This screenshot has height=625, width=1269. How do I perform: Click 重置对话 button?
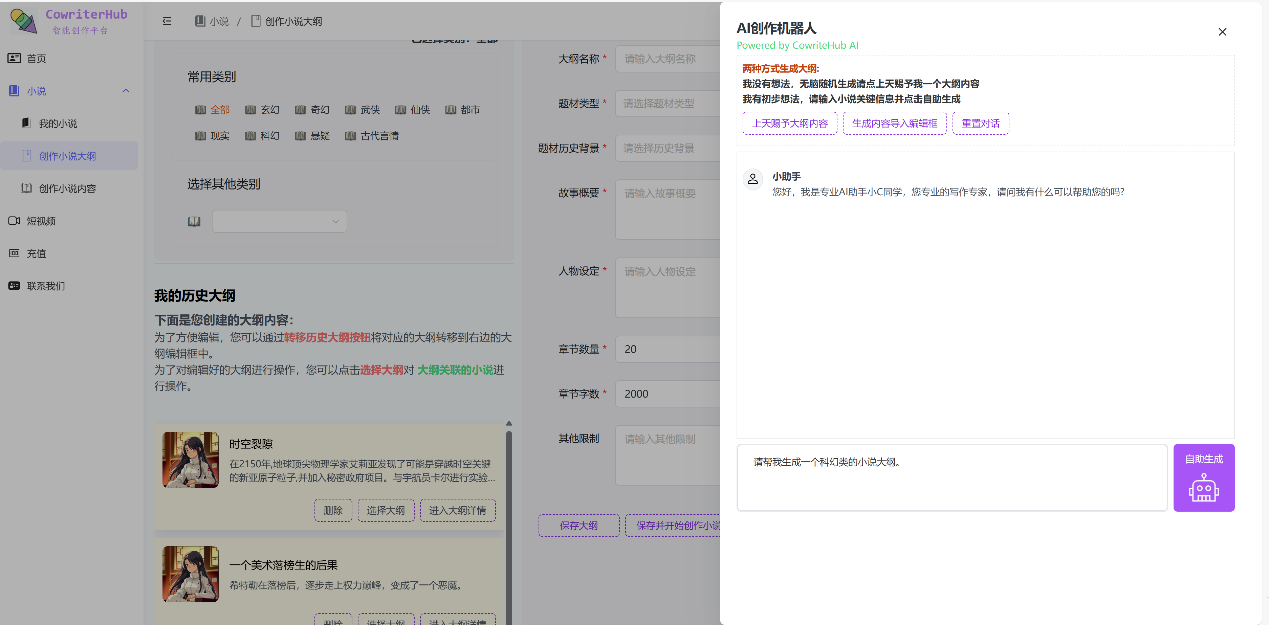click(980, 123)
